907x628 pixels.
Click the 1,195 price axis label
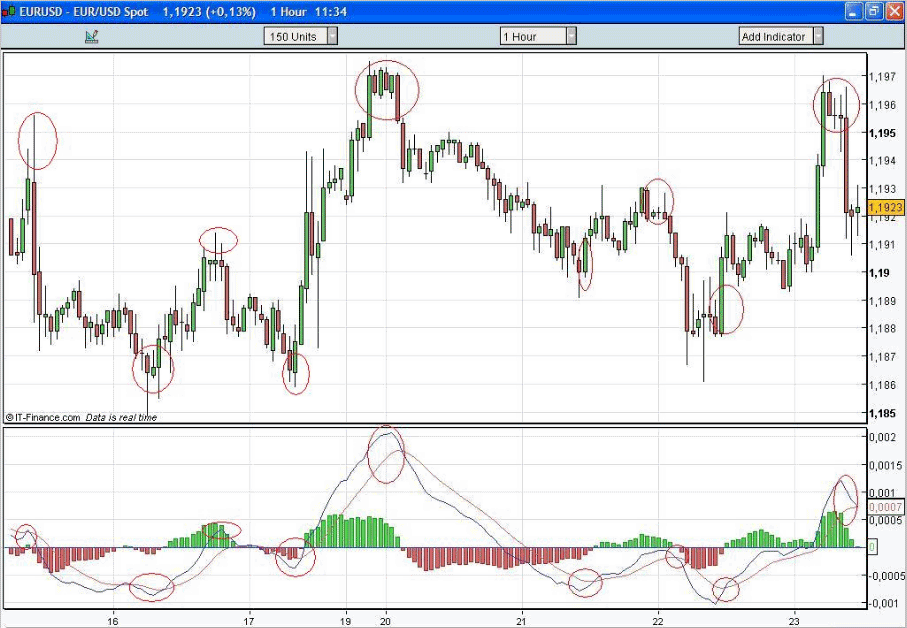coord(882,133)
